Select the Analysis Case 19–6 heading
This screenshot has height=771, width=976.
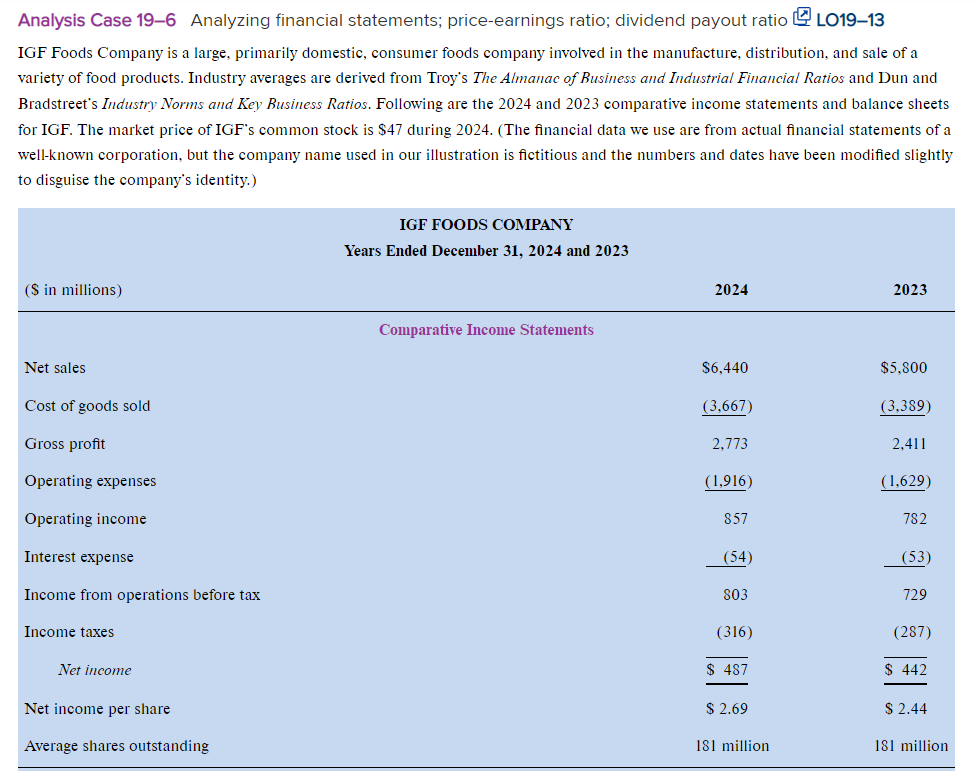(x=97, y=21)
